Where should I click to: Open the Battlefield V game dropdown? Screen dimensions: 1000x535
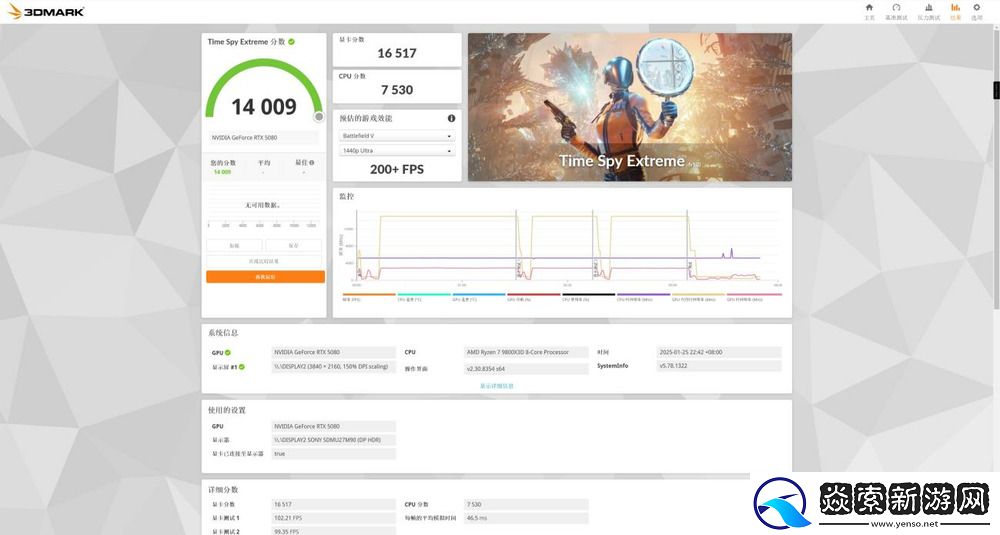[397, 136]
